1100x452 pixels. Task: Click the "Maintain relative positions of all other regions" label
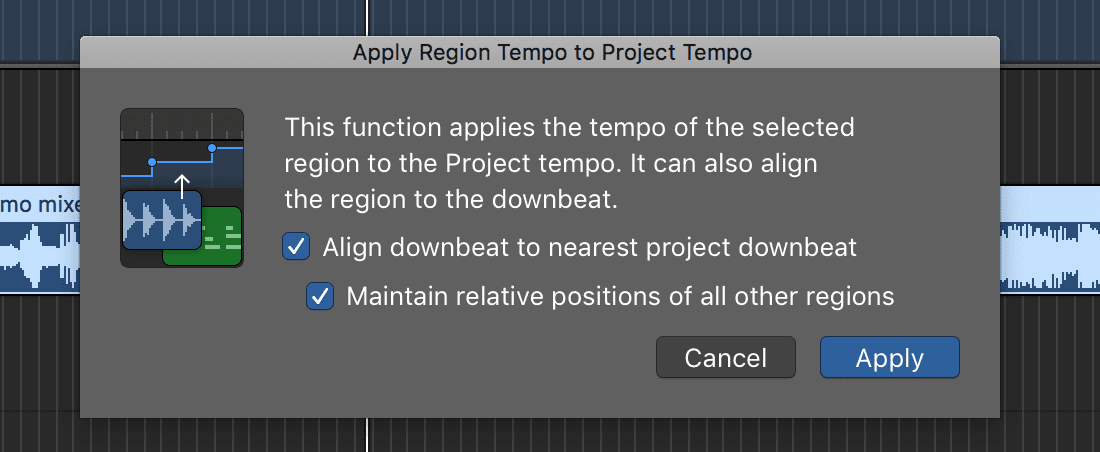point(620,296)
